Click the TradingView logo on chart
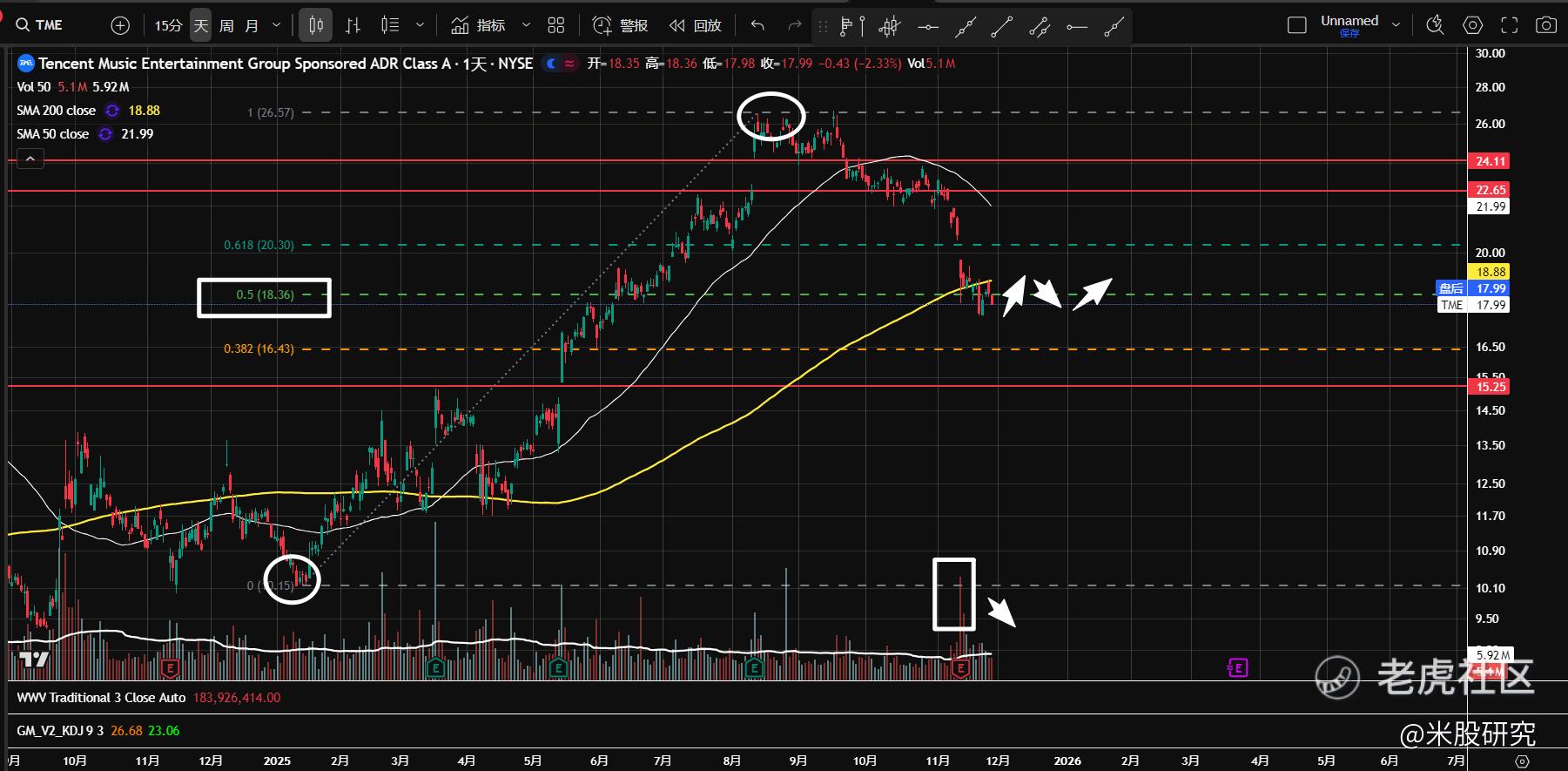The width and height of the screenshot is (1568, 771). 35,659
